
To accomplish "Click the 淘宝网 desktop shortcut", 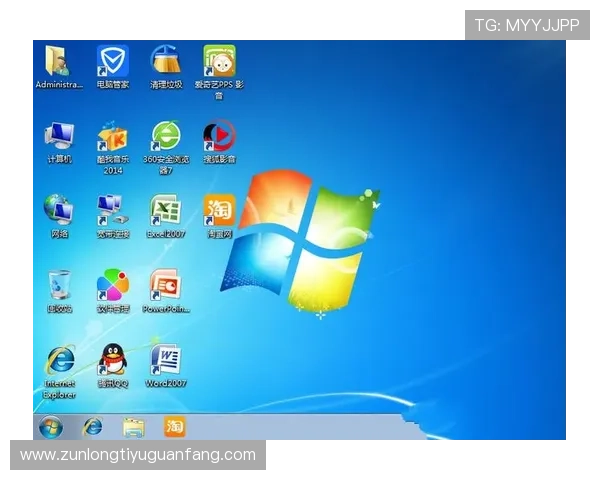I will 219,210.
